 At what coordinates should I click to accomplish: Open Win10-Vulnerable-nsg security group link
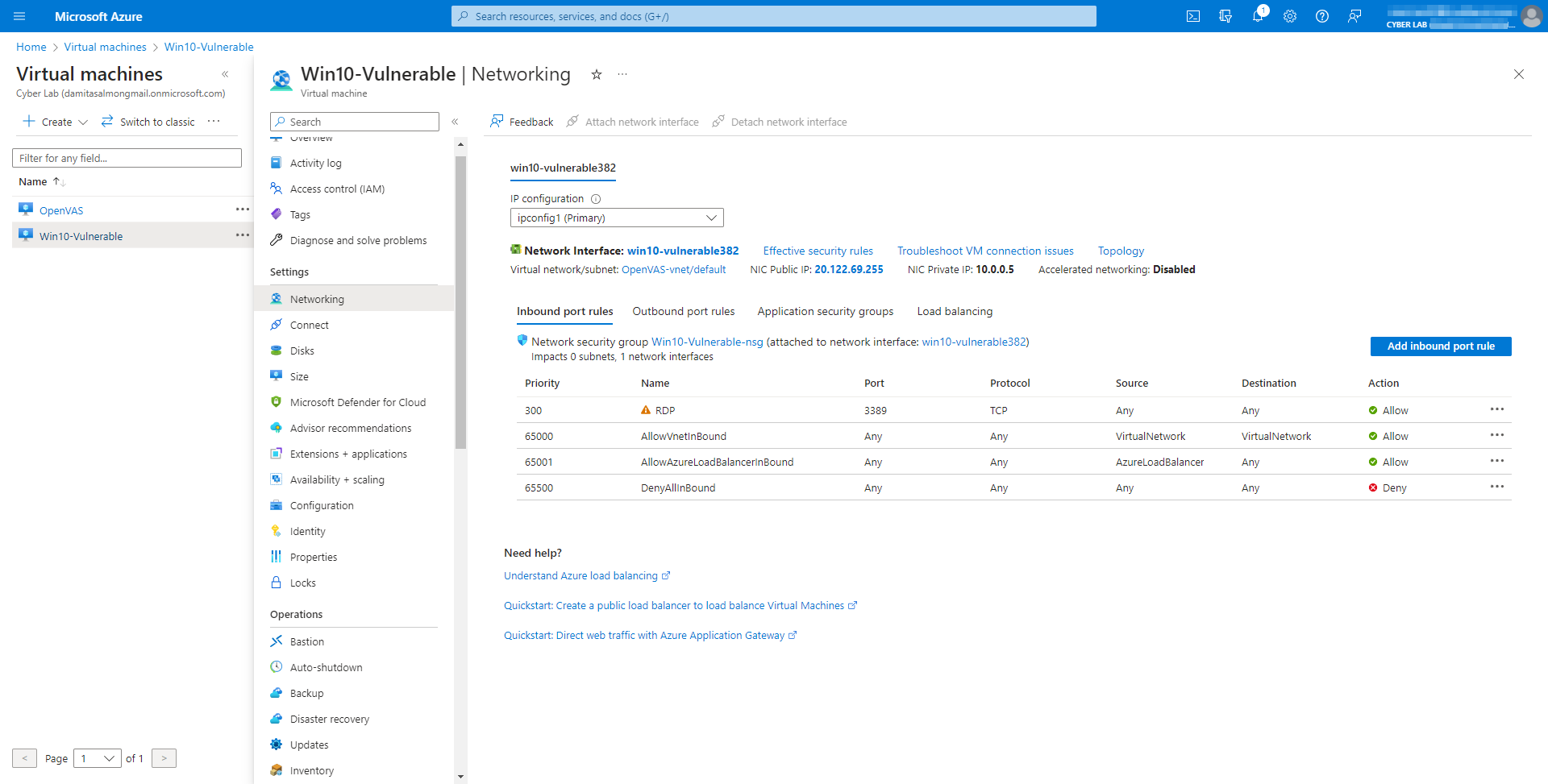pos(707,342)
